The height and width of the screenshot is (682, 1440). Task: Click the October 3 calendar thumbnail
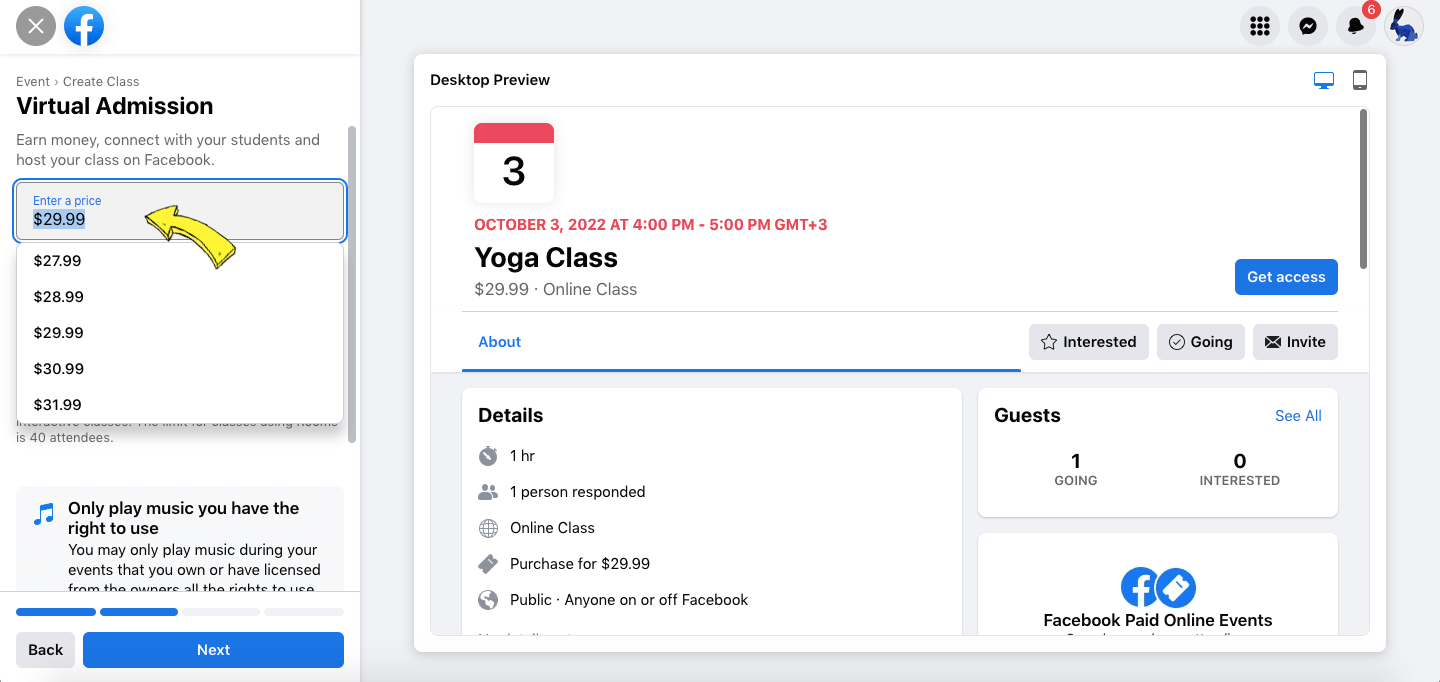[513, 160]
